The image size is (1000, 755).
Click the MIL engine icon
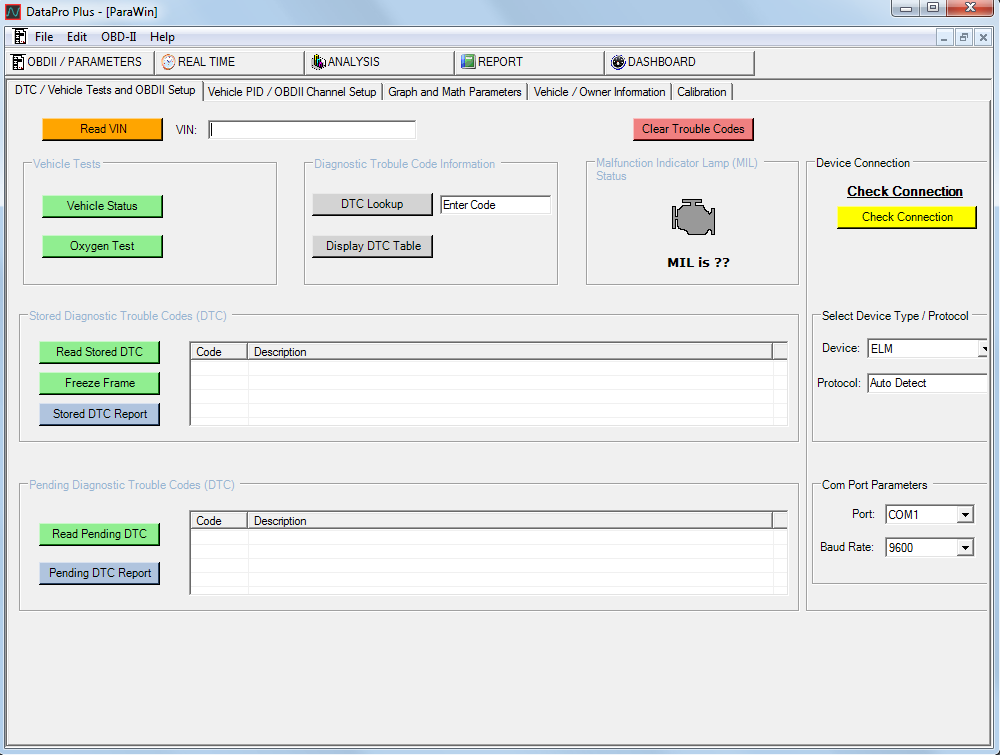coord(692,219)
